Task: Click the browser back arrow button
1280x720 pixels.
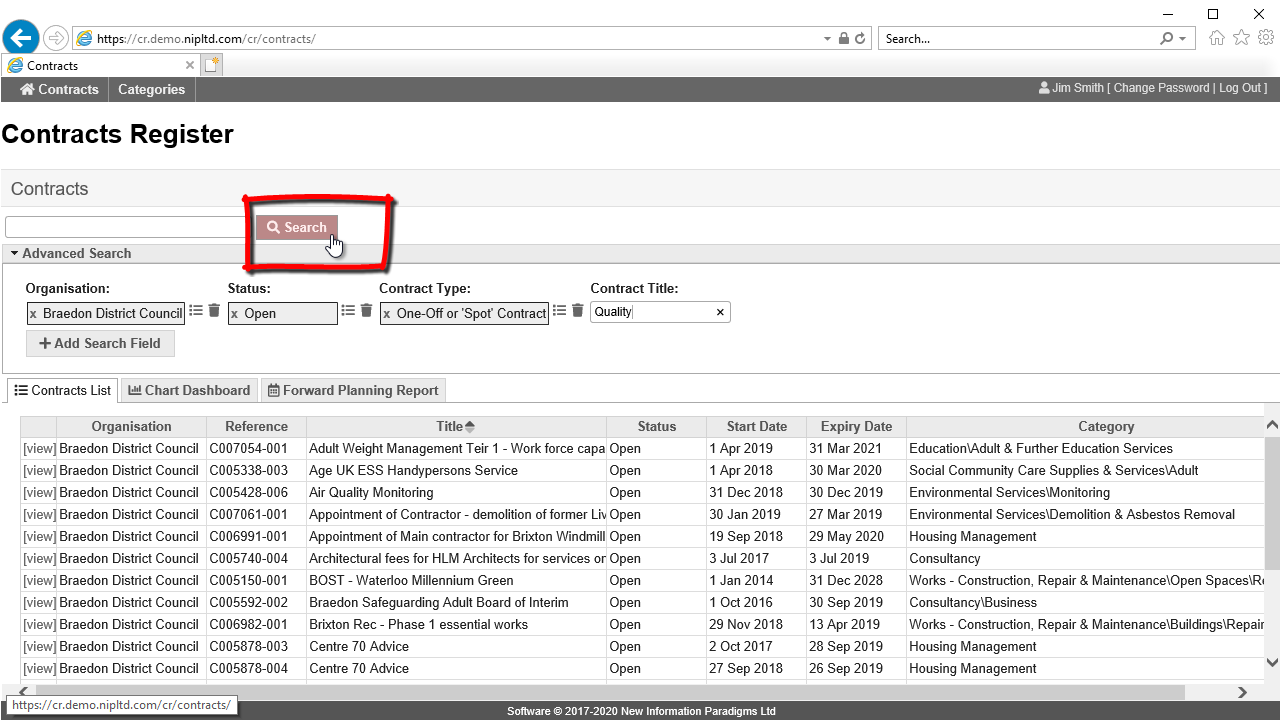Action: (x=21, y=38)
